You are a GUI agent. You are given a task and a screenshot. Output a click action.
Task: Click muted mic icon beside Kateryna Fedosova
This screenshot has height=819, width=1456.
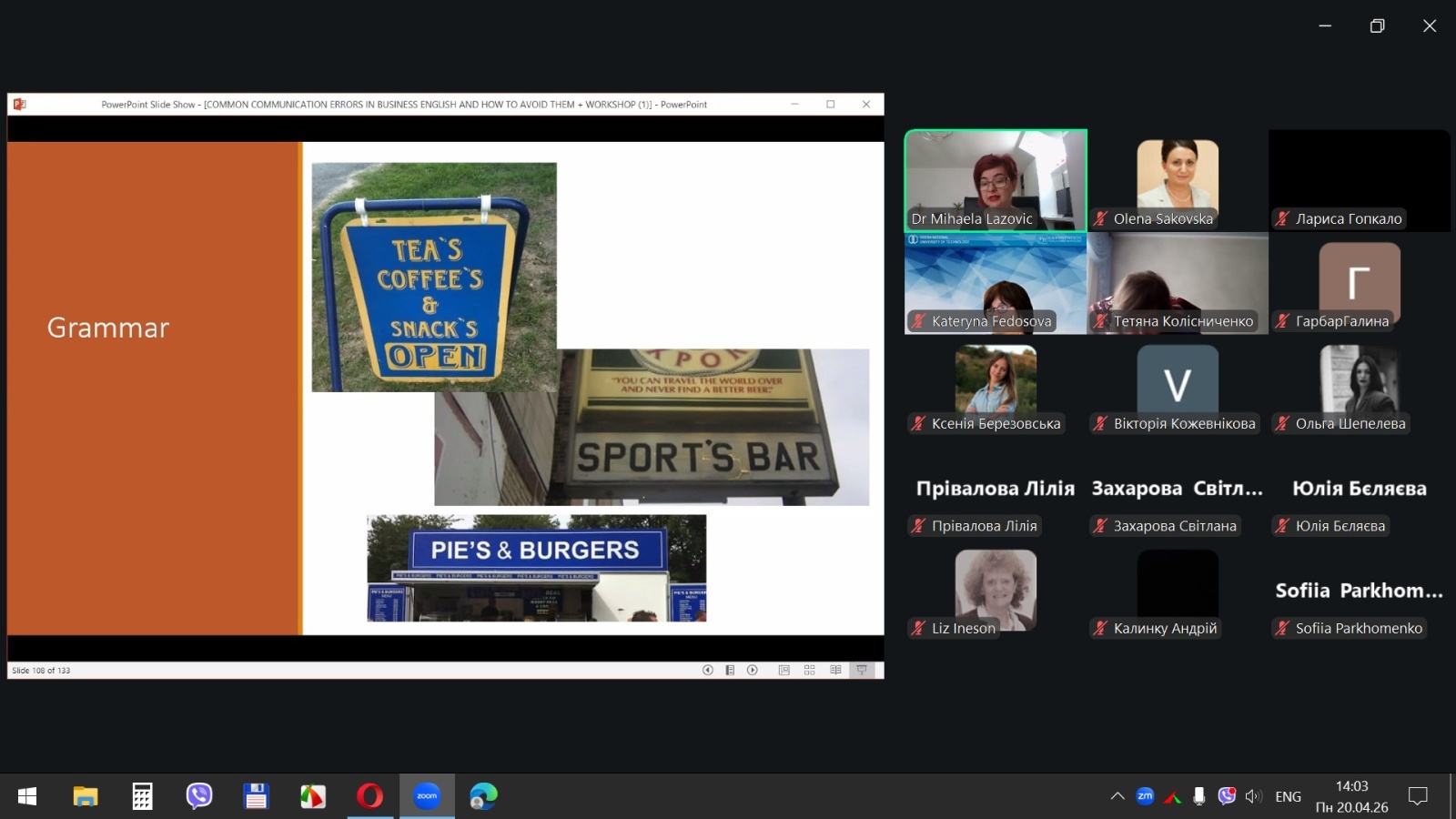click(918, 321)
